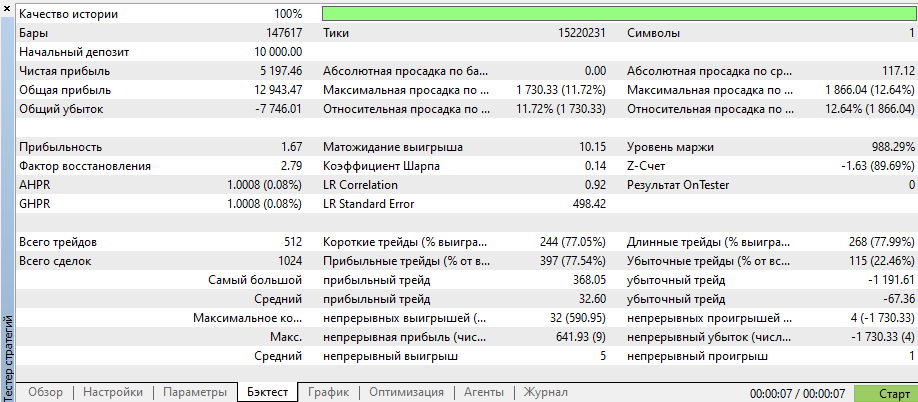The height and width of the screenshot is (402, 918).
Task: Click the Матожидание выигрыша value 10.15
Action: (594, 147)
